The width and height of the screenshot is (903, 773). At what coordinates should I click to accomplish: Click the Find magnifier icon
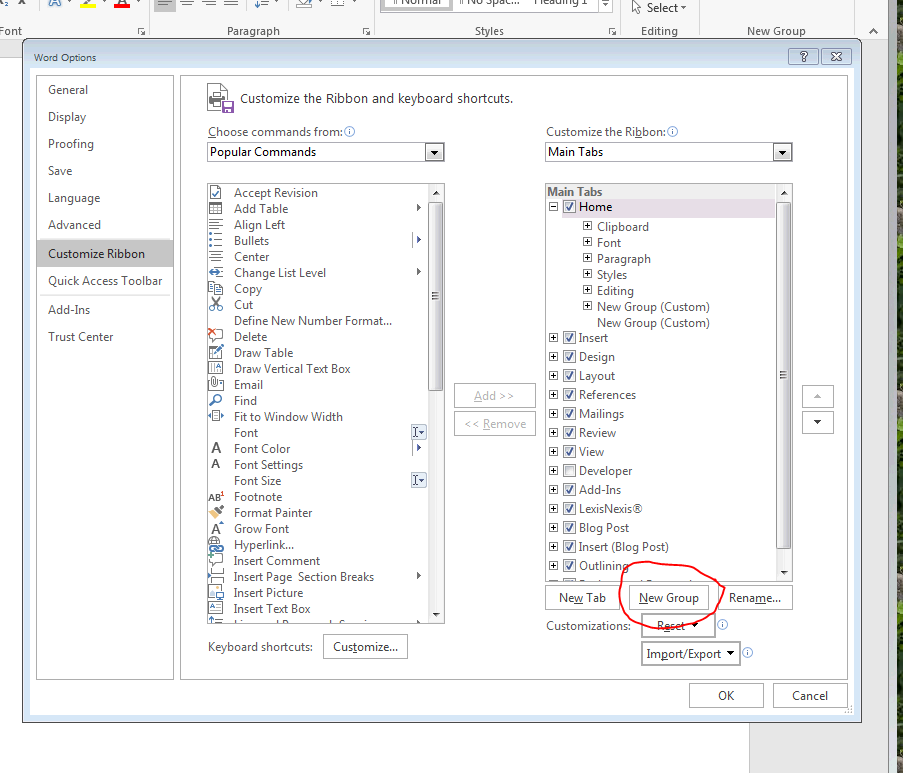[215, 401]
